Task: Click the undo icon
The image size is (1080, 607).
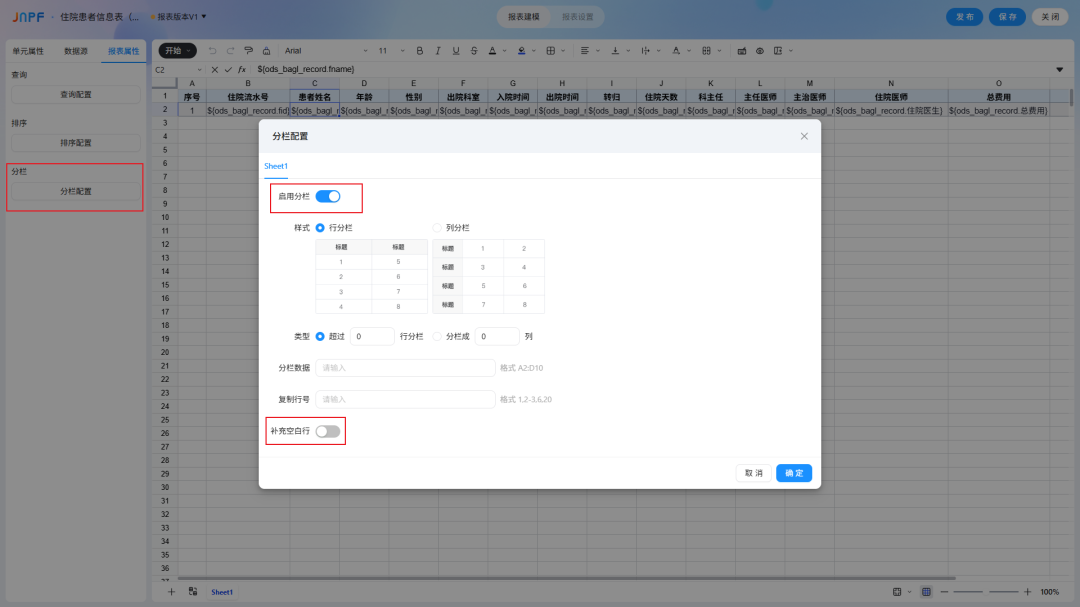Action: 212,51
